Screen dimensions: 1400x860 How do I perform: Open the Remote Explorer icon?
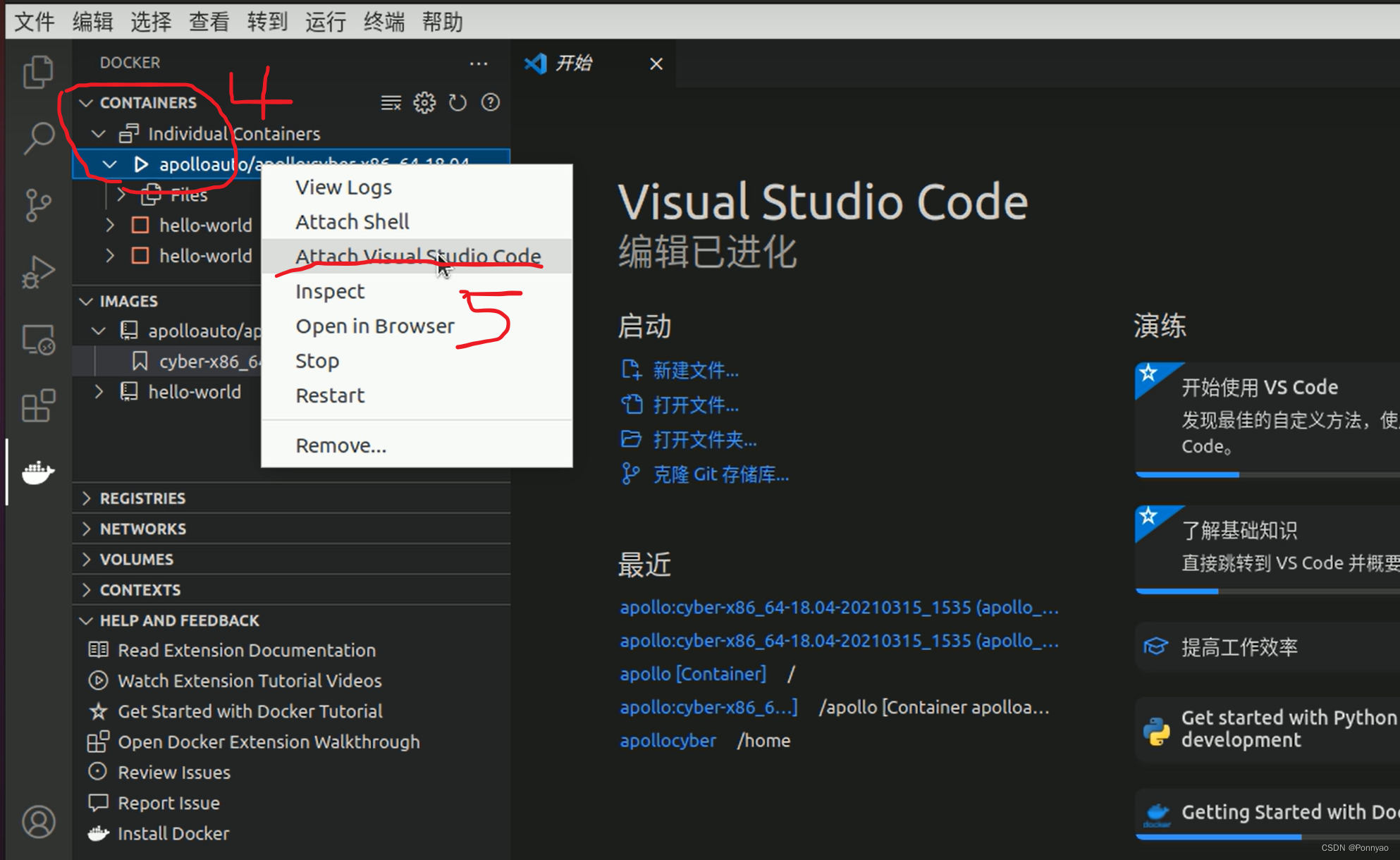coord(38,338)
